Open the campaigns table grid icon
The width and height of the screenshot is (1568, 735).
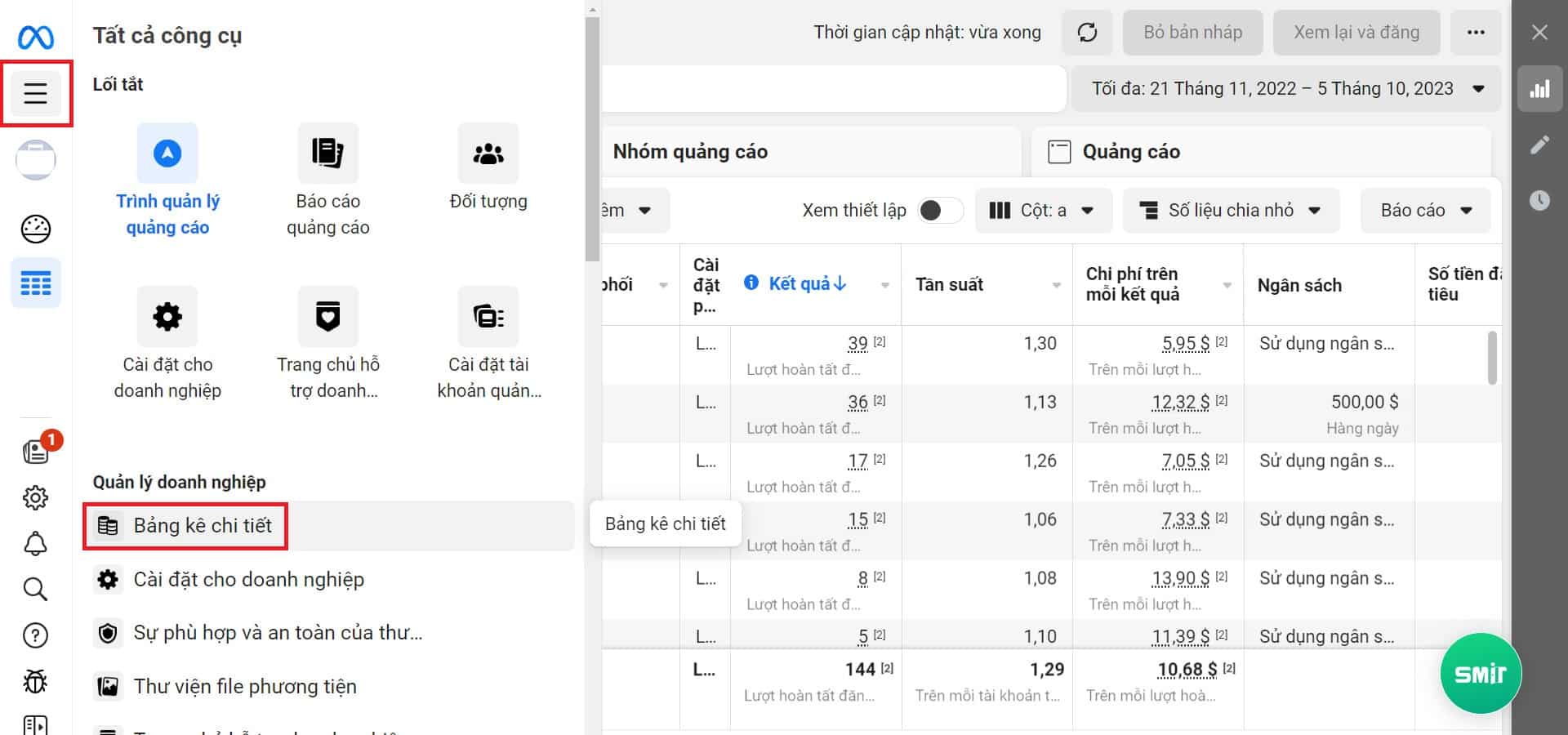point(35,283)
